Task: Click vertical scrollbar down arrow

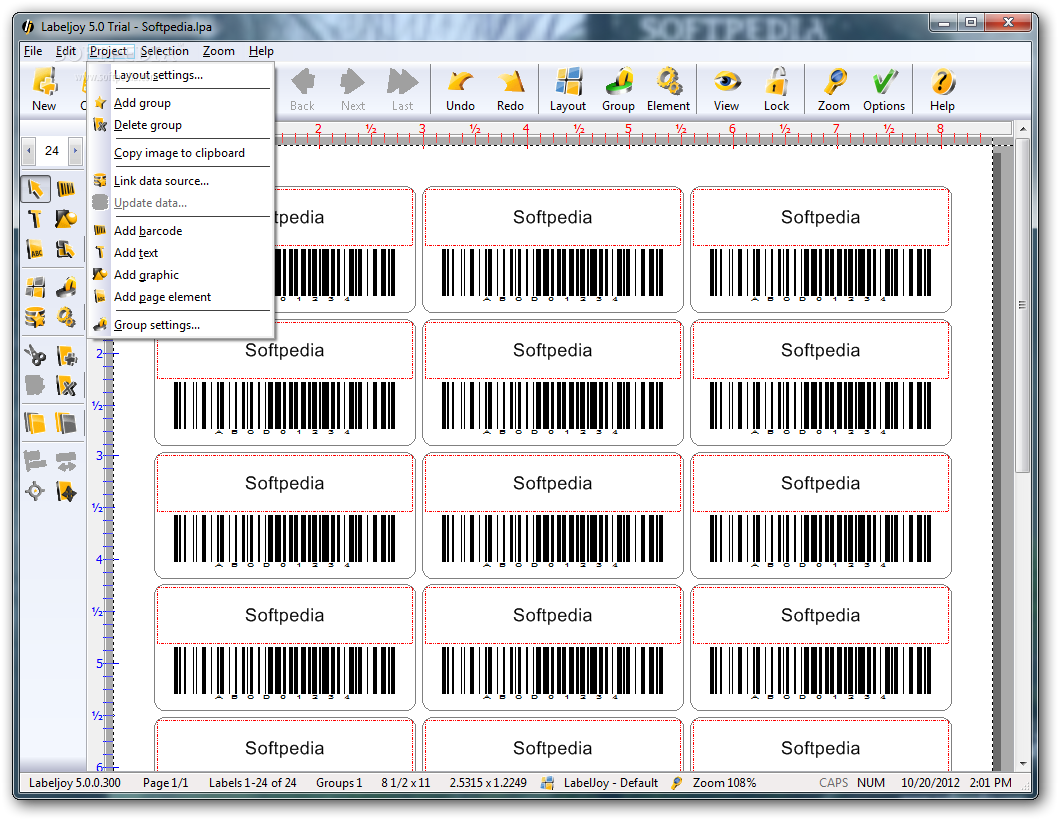Action: [1023, 763]
